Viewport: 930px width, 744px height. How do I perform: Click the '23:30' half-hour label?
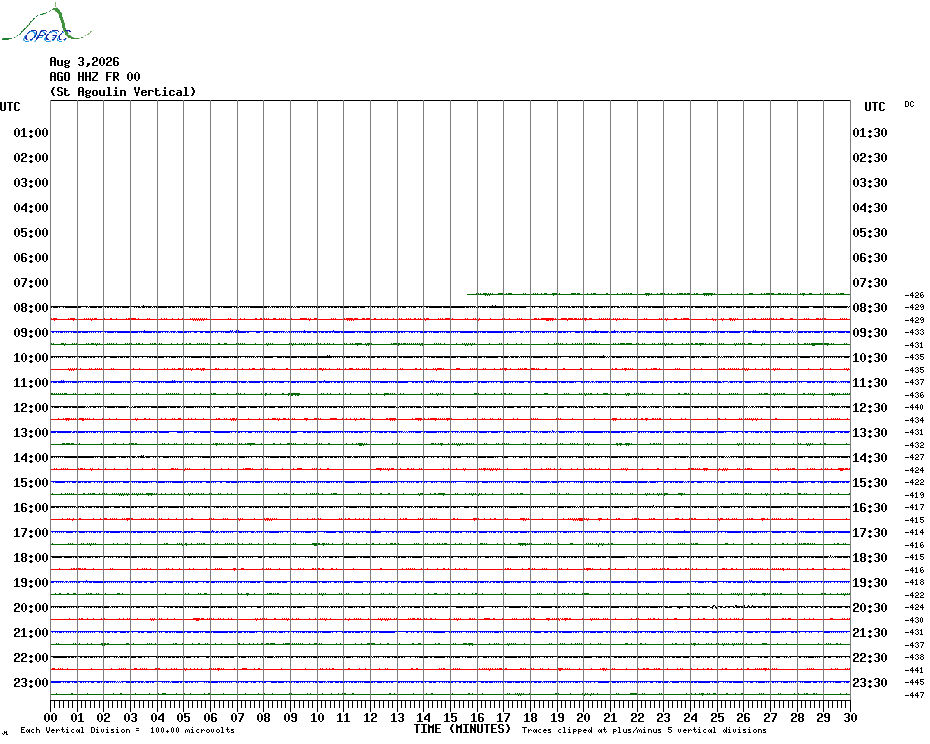click(870, 683)
